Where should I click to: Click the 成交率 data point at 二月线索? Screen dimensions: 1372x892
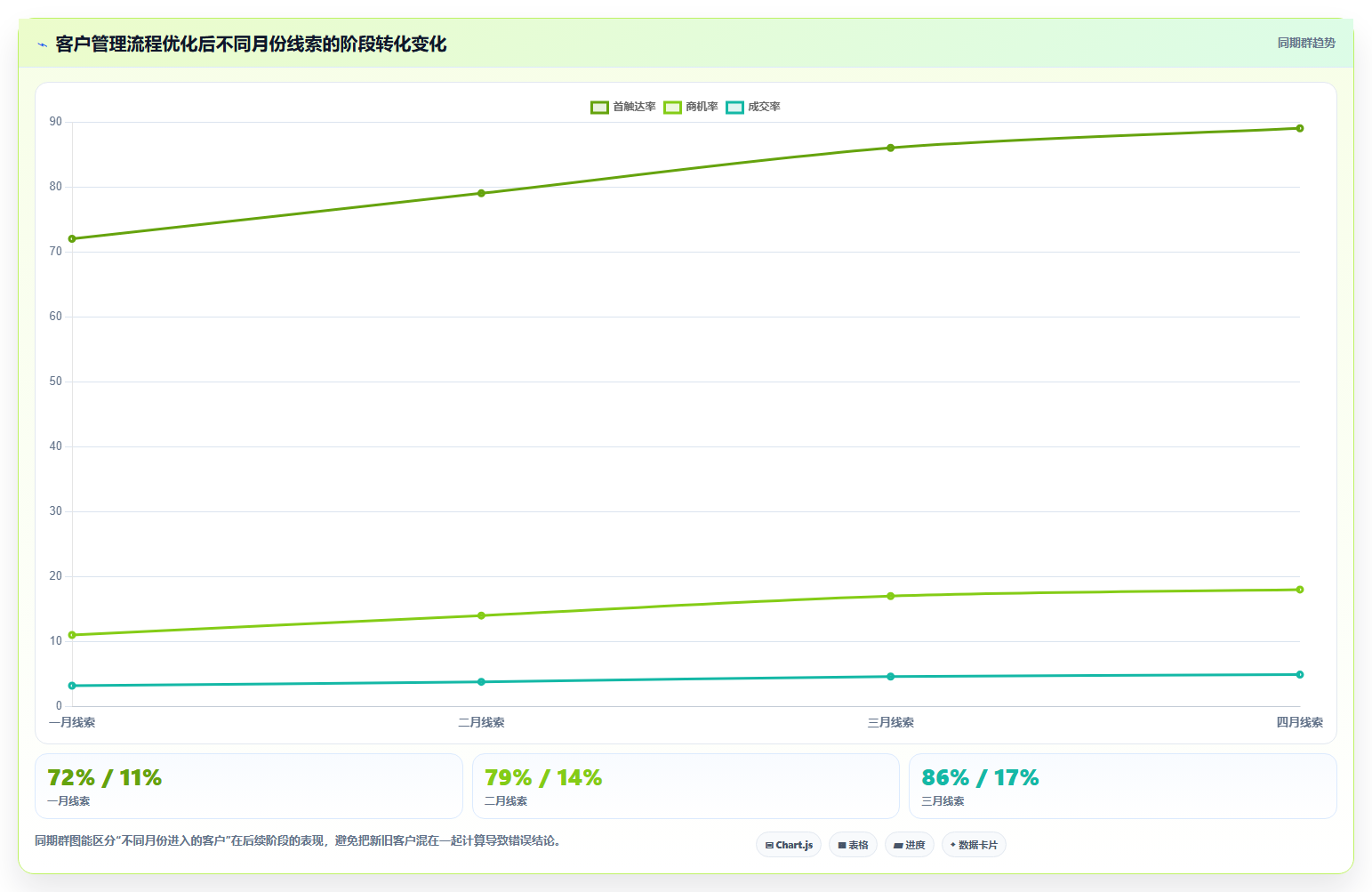(481, 682)
